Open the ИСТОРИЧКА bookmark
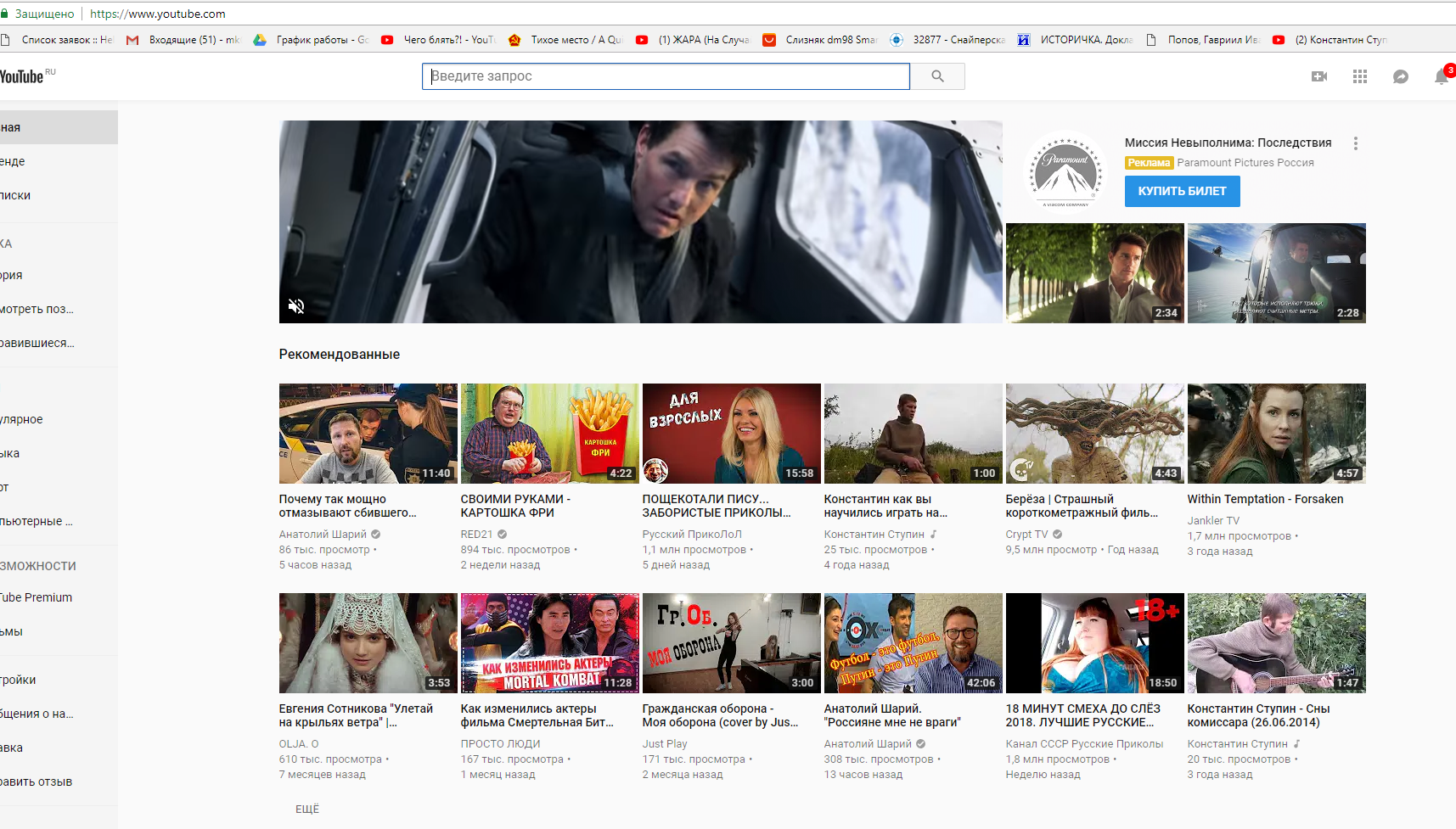The height and width of the screenshot is (829, 1456). tap(1076, 40)
